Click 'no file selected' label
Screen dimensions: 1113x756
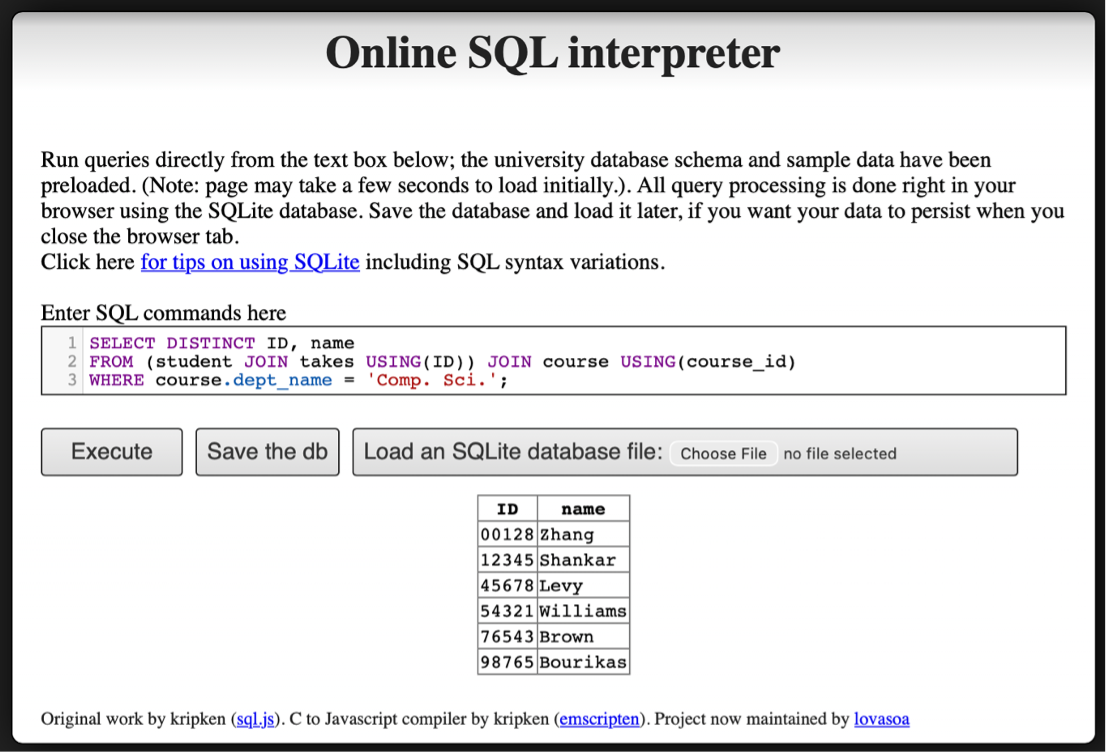click(x=840, y=454)
